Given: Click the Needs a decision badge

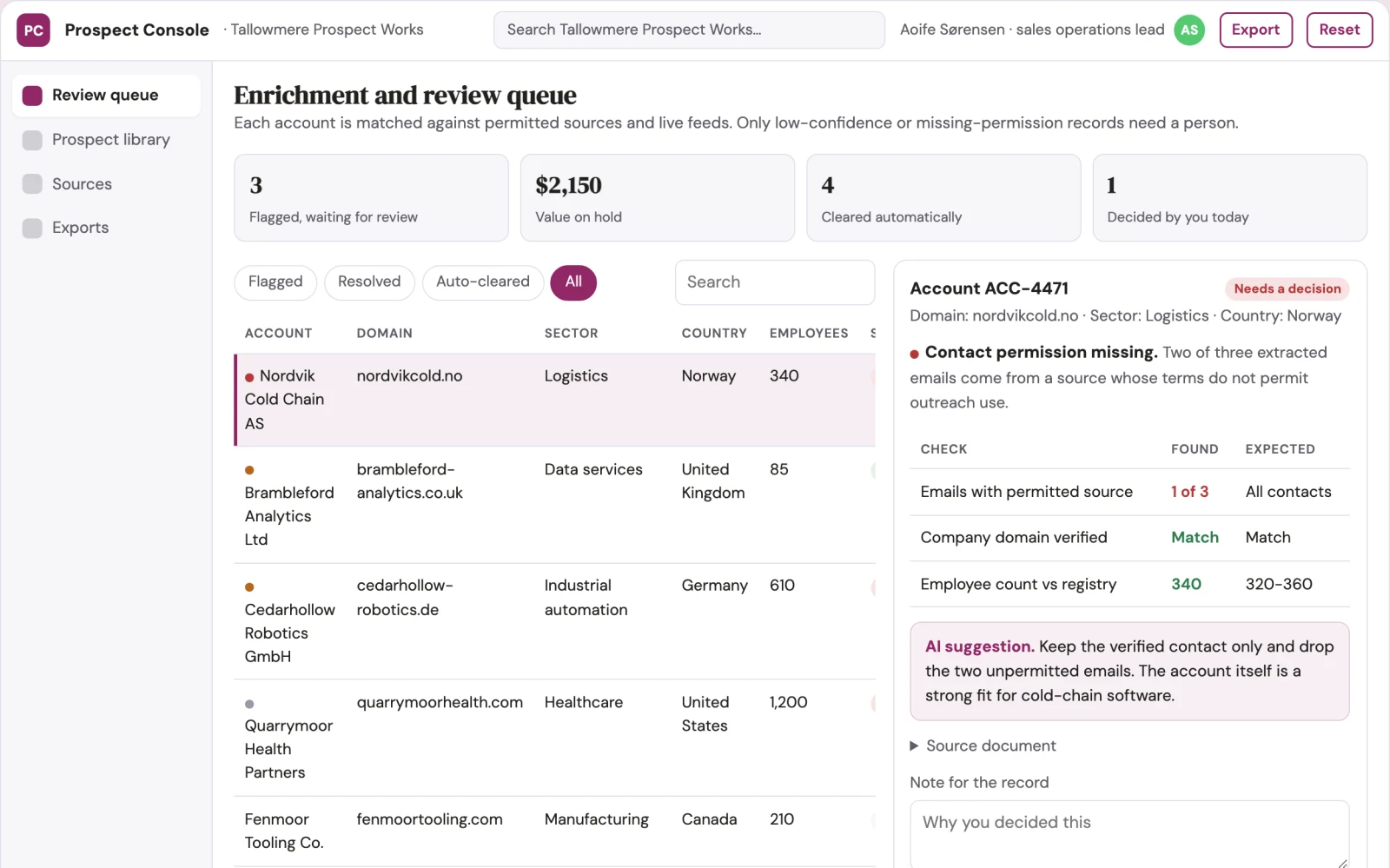Looking at the screenshot, I should pyautogui.click(x=1287, y=289).
